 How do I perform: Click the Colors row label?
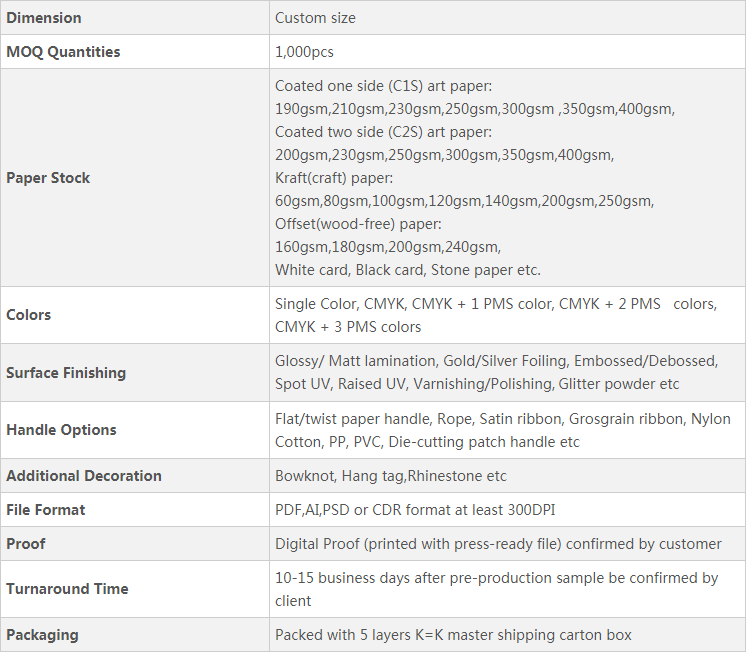(28, 315)
